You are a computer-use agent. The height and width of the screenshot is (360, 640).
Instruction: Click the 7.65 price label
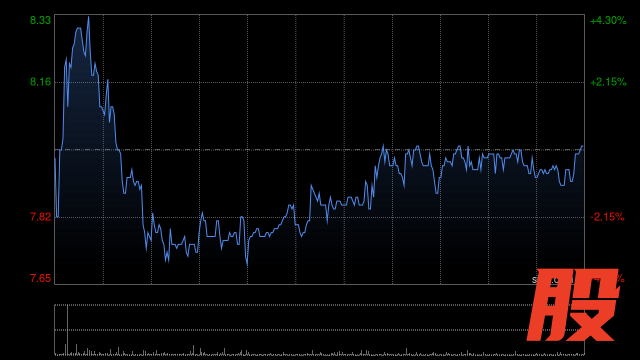click(40, 278)
